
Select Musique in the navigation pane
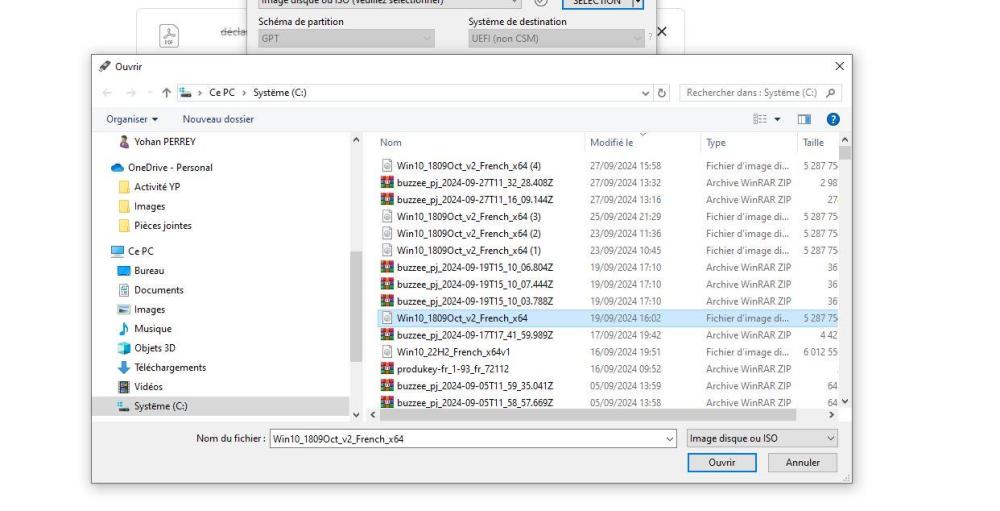[146, 328]
